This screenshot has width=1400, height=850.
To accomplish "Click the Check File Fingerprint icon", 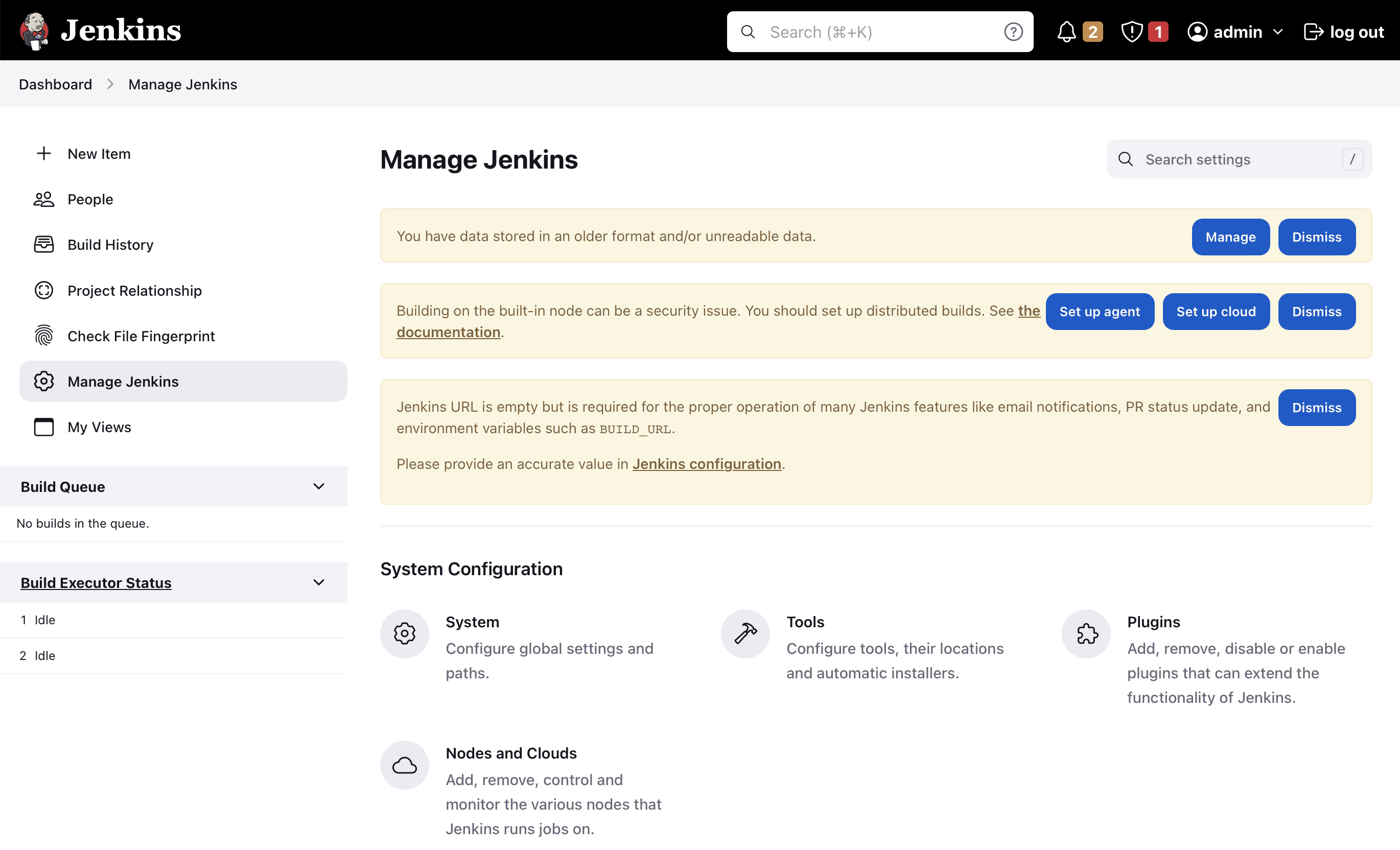I will pos(44,336).
